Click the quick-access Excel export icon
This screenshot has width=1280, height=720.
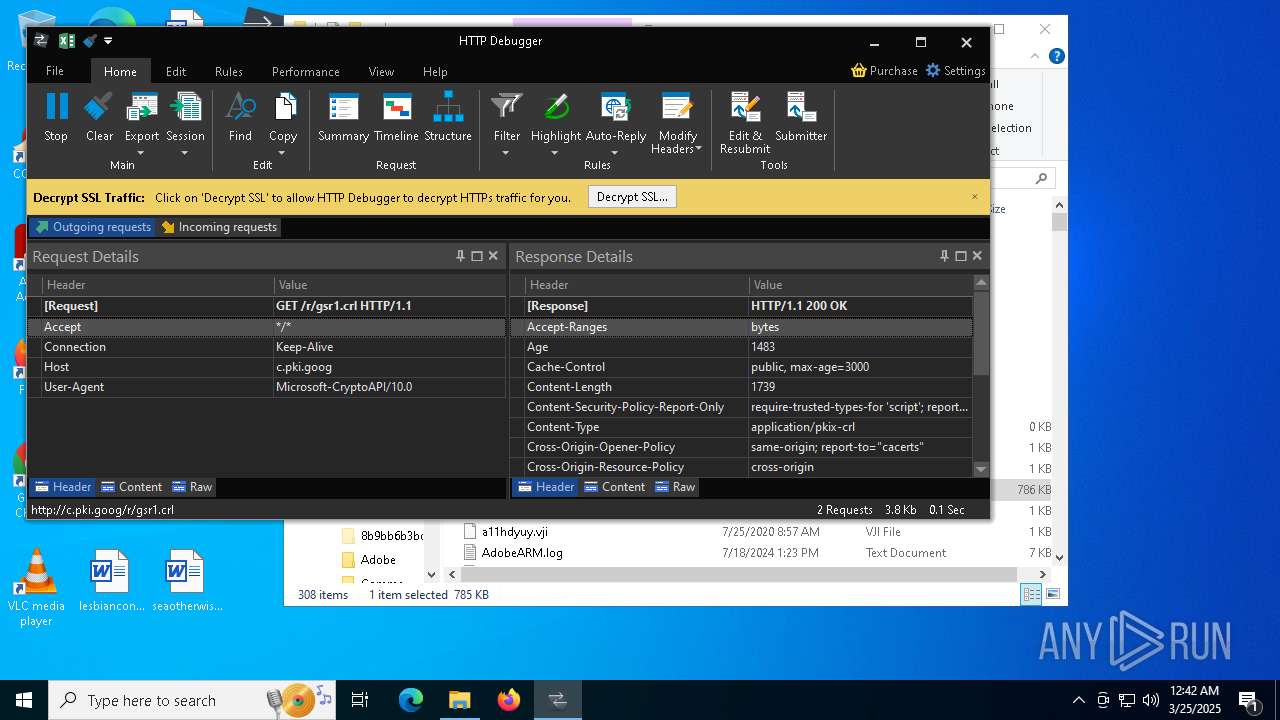point(67,41)
